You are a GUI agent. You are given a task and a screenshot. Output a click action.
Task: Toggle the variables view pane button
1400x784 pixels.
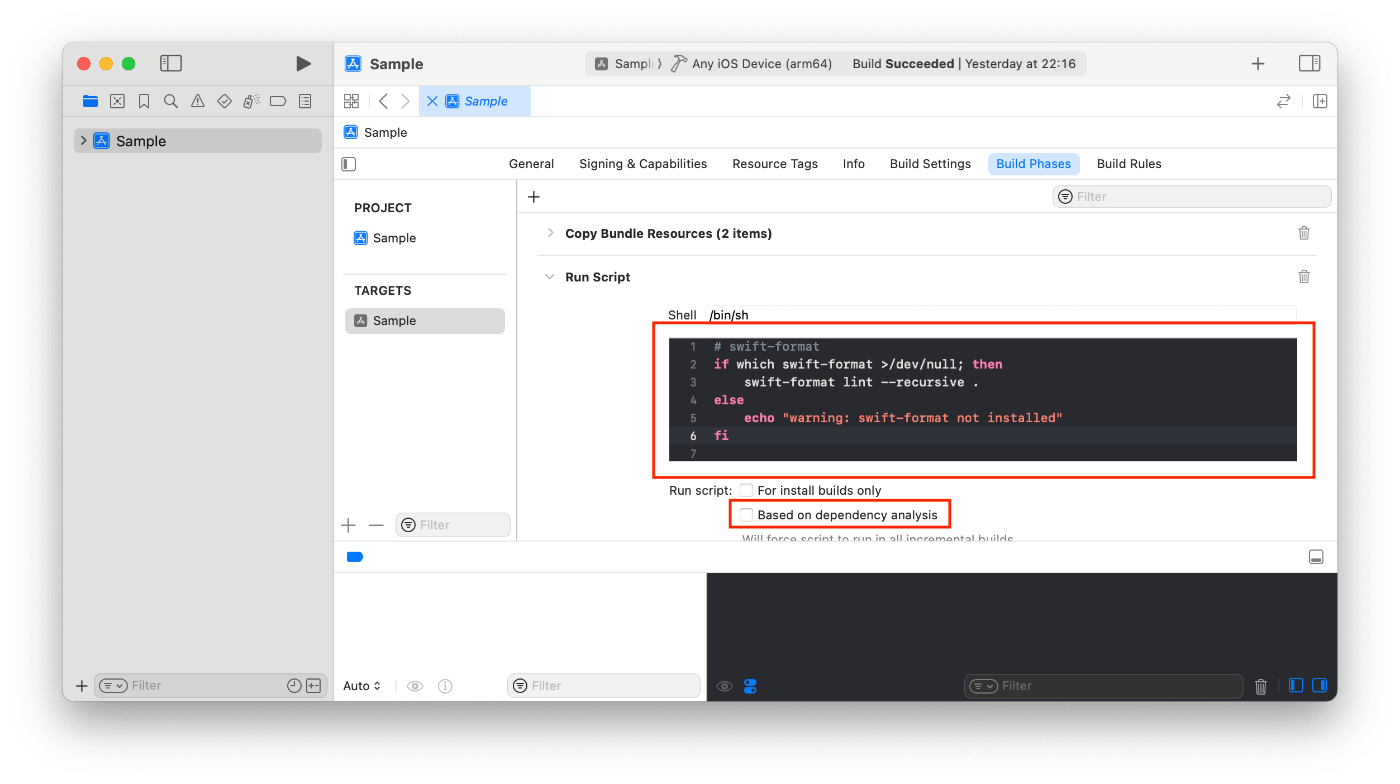pyautogui.click(x=1296, y=686)
